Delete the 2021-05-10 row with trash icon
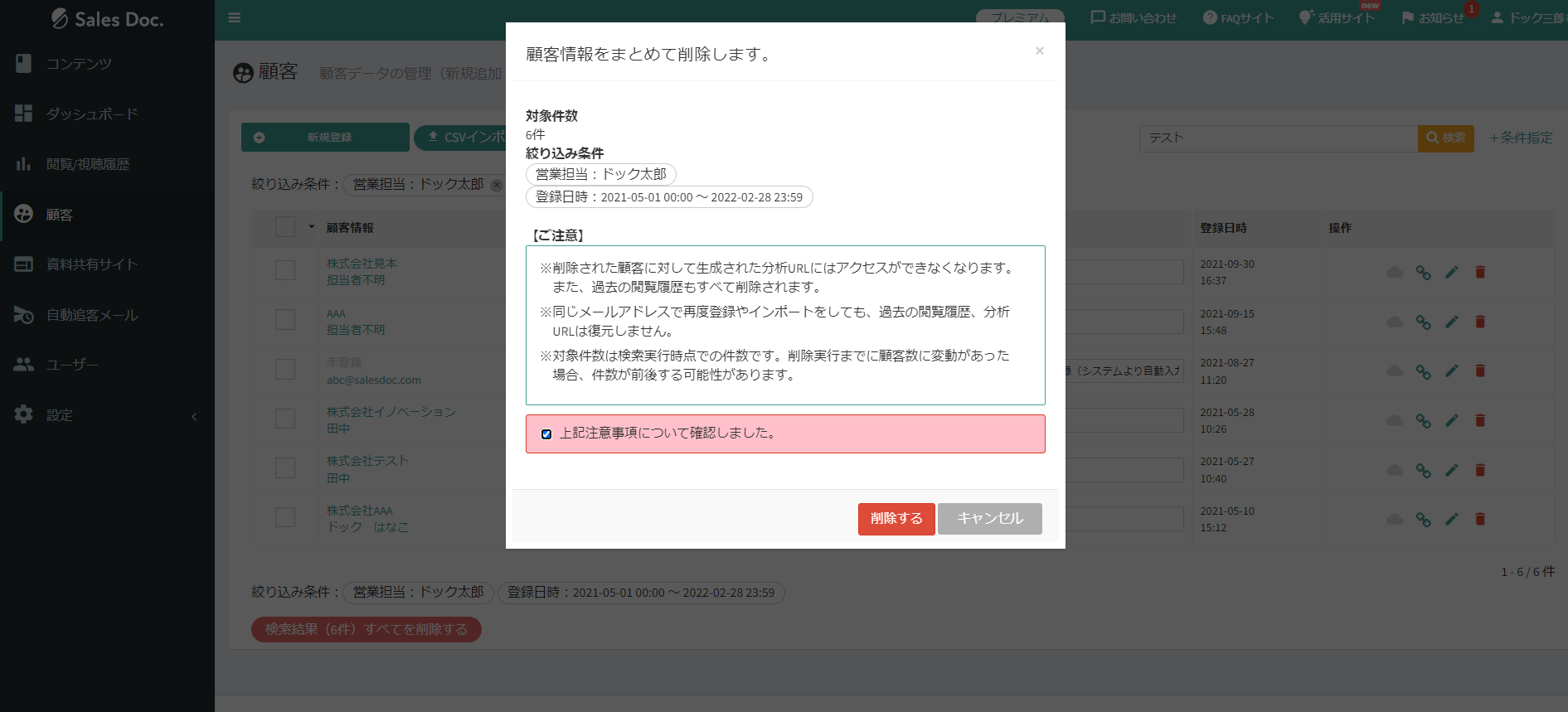 tap(1480, 519)
